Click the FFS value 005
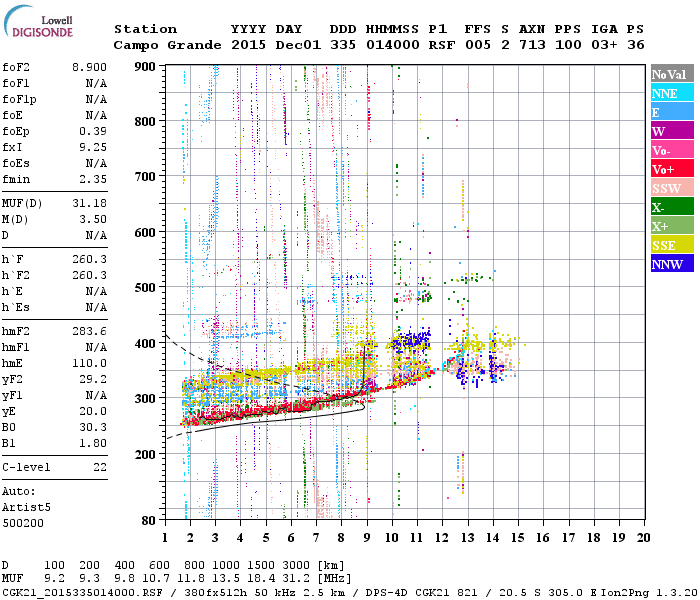The width and height of the screenshot is (700, 600). [478, 45]
